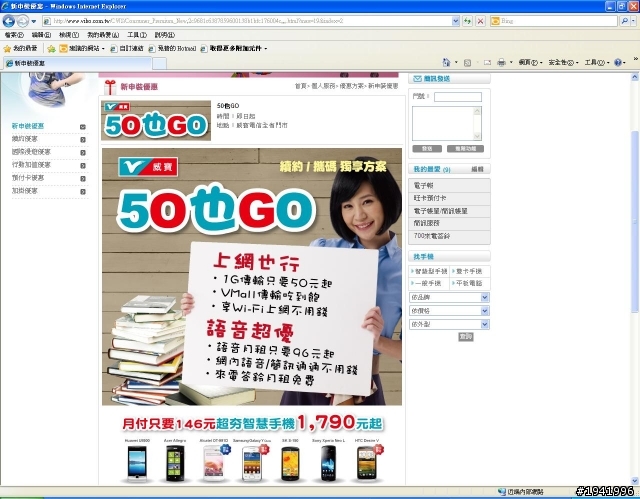Click the browser Forward arrow button

coord(22,21)
